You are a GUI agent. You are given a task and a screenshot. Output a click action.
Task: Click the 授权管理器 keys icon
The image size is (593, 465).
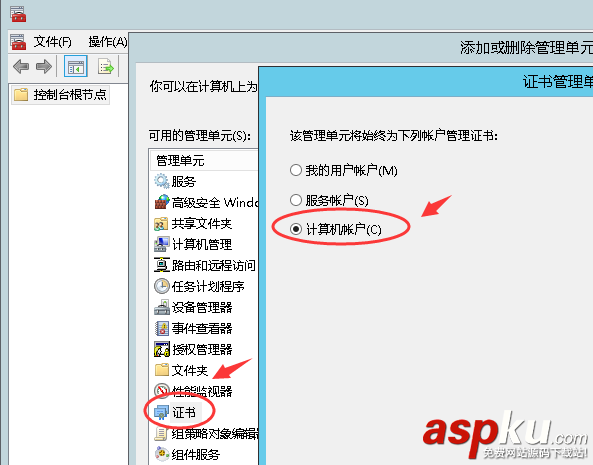[x=161, y=349]
